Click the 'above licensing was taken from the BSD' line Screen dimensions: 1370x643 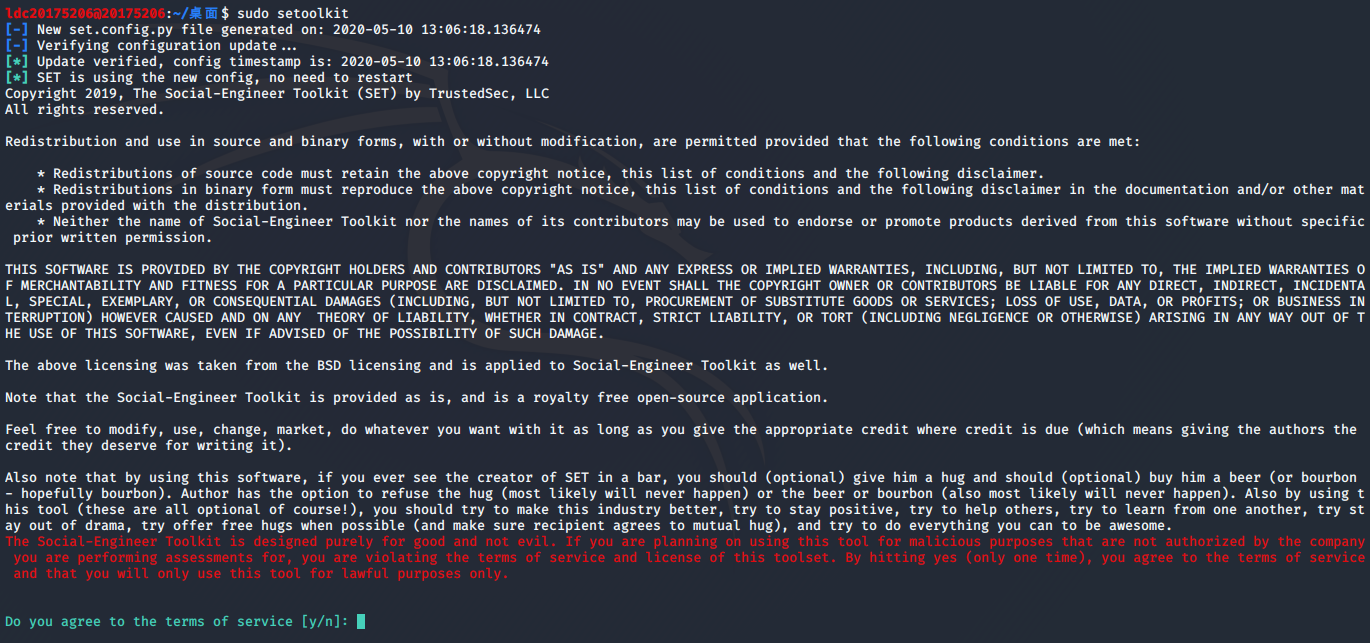(x=416, y=366)
